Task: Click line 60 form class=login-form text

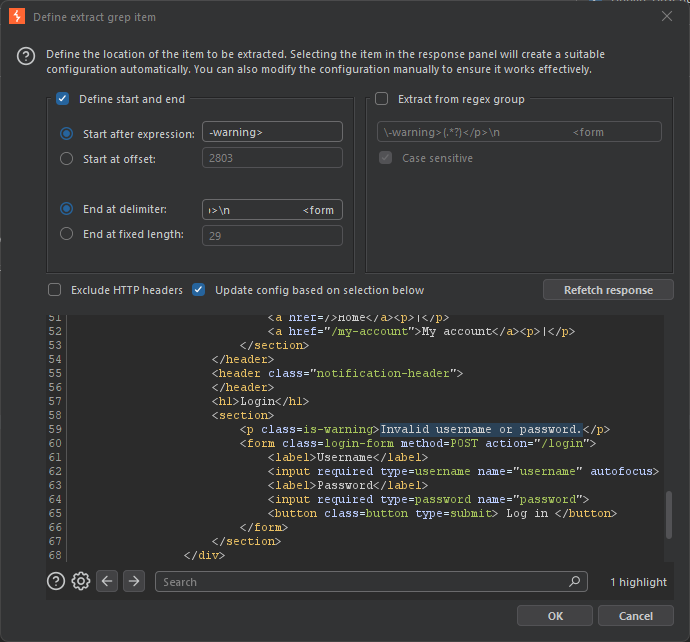Action: tap(418, 443)
